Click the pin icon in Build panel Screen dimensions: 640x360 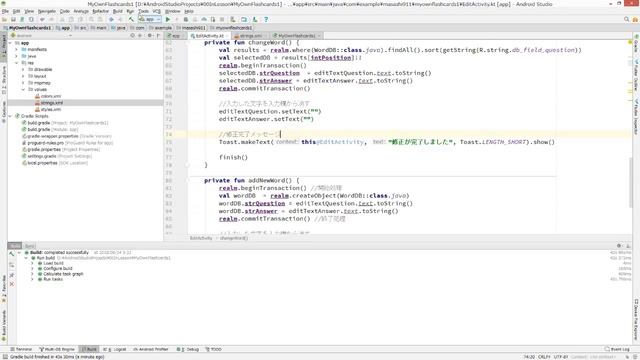11,275
